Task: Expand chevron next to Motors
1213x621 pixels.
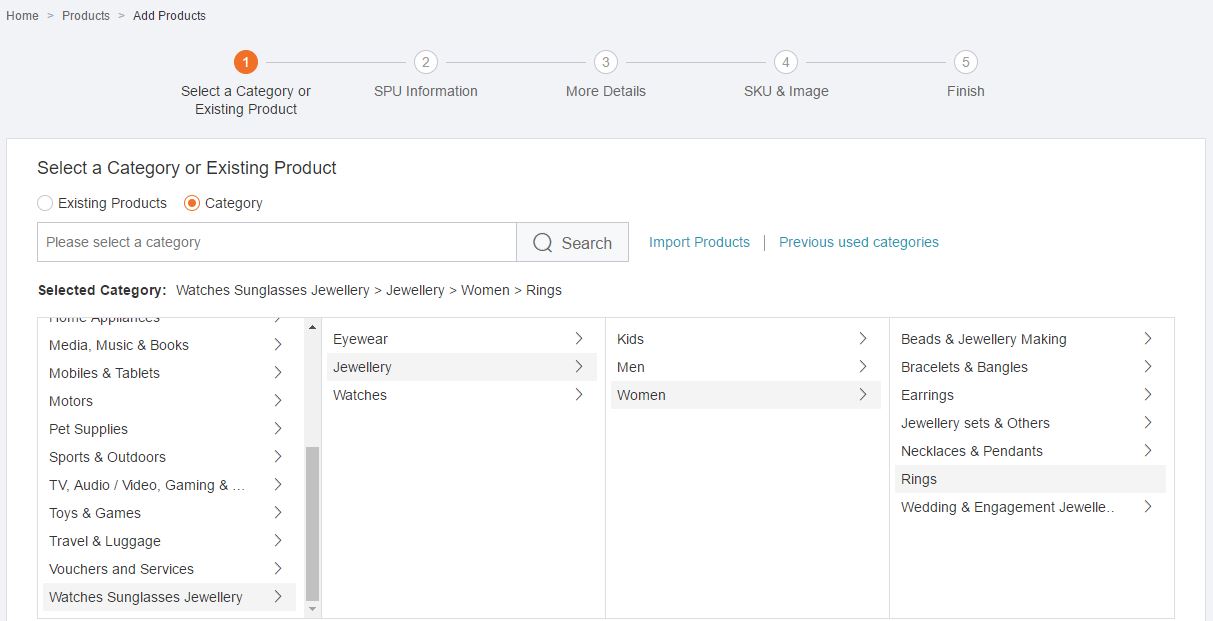Action: click(278, 401)
